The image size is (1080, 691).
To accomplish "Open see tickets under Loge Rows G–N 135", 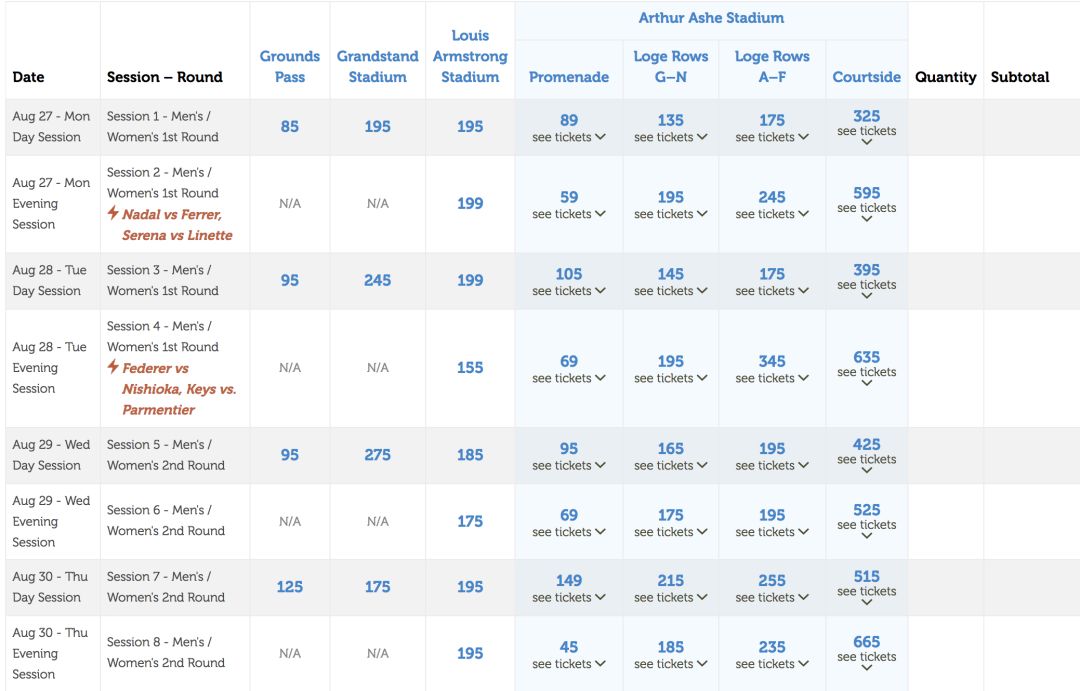I will [670, 137].
